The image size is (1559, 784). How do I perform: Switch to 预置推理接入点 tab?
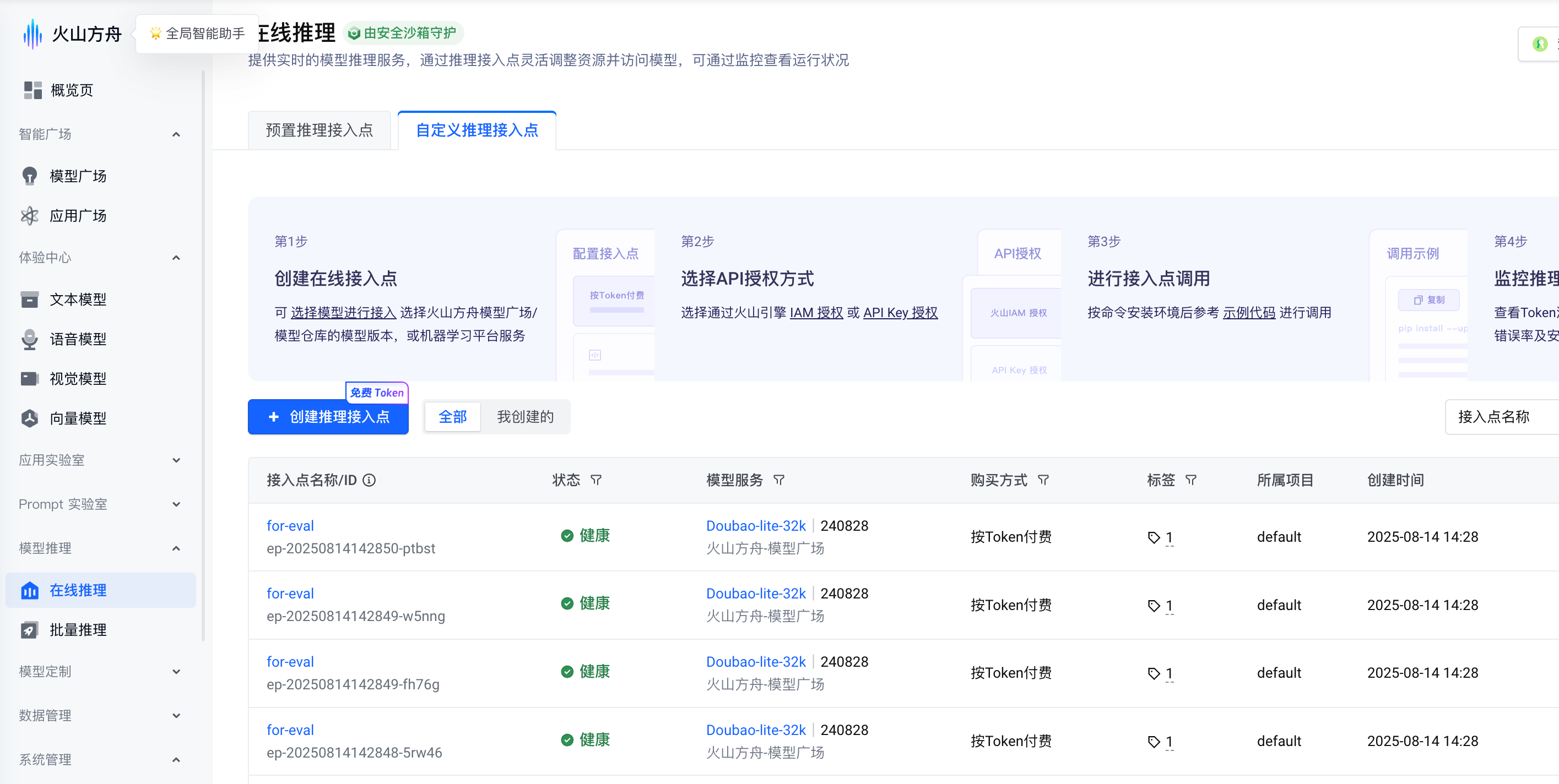pyautogui.click(x=320, y=130)
